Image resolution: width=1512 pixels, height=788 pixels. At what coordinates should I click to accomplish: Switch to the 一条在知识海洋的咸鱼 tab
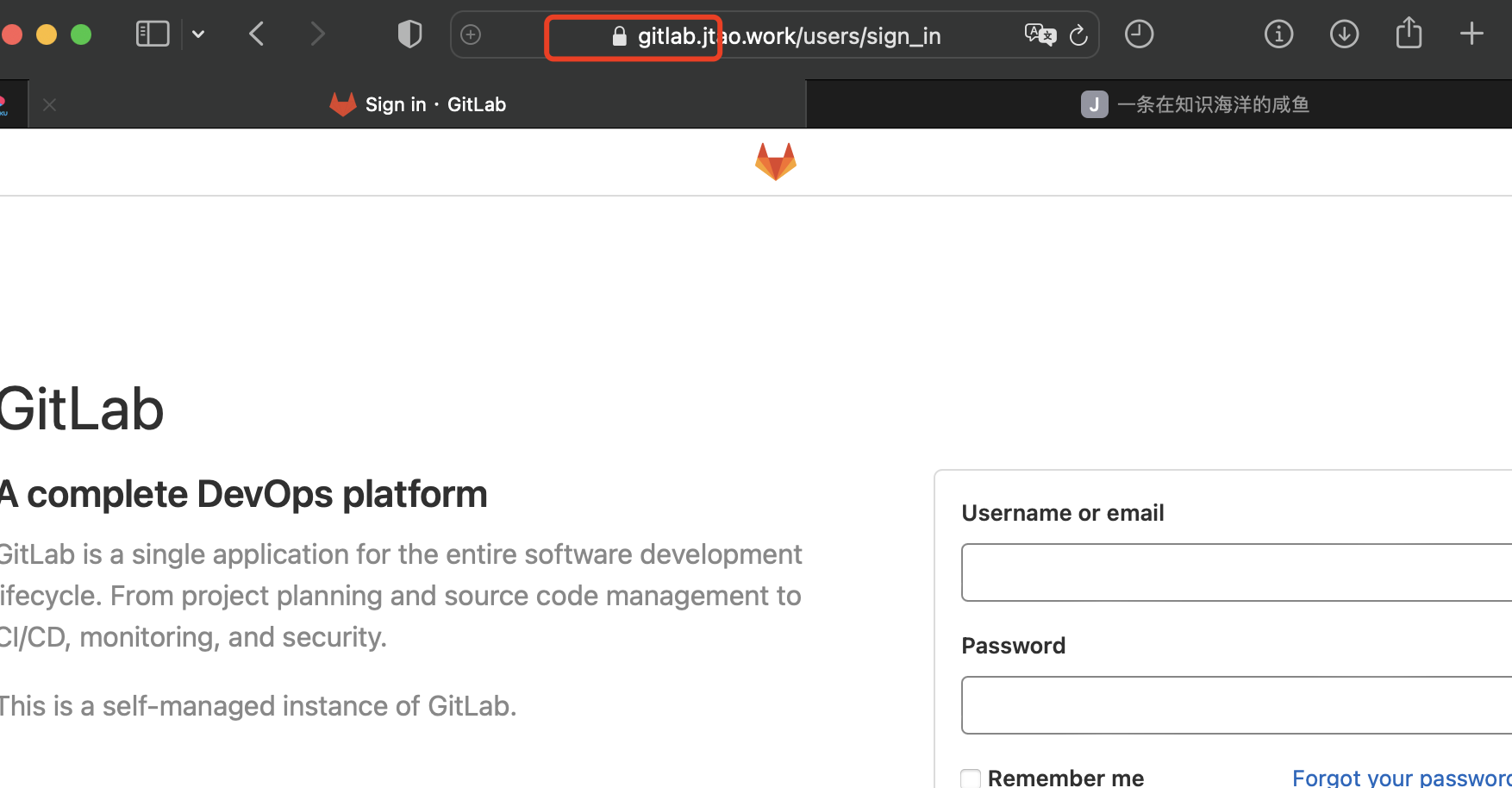[1195, 104]
